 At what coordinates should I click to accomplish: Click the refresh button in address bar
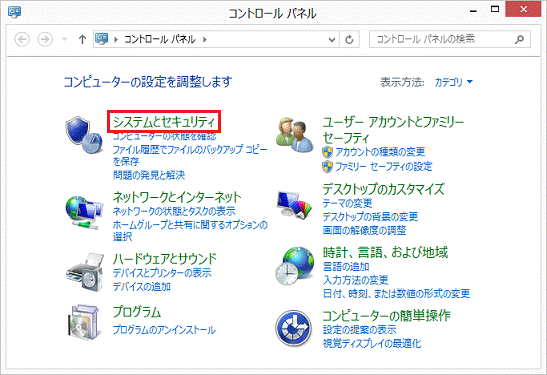click(x=349, y=39)
